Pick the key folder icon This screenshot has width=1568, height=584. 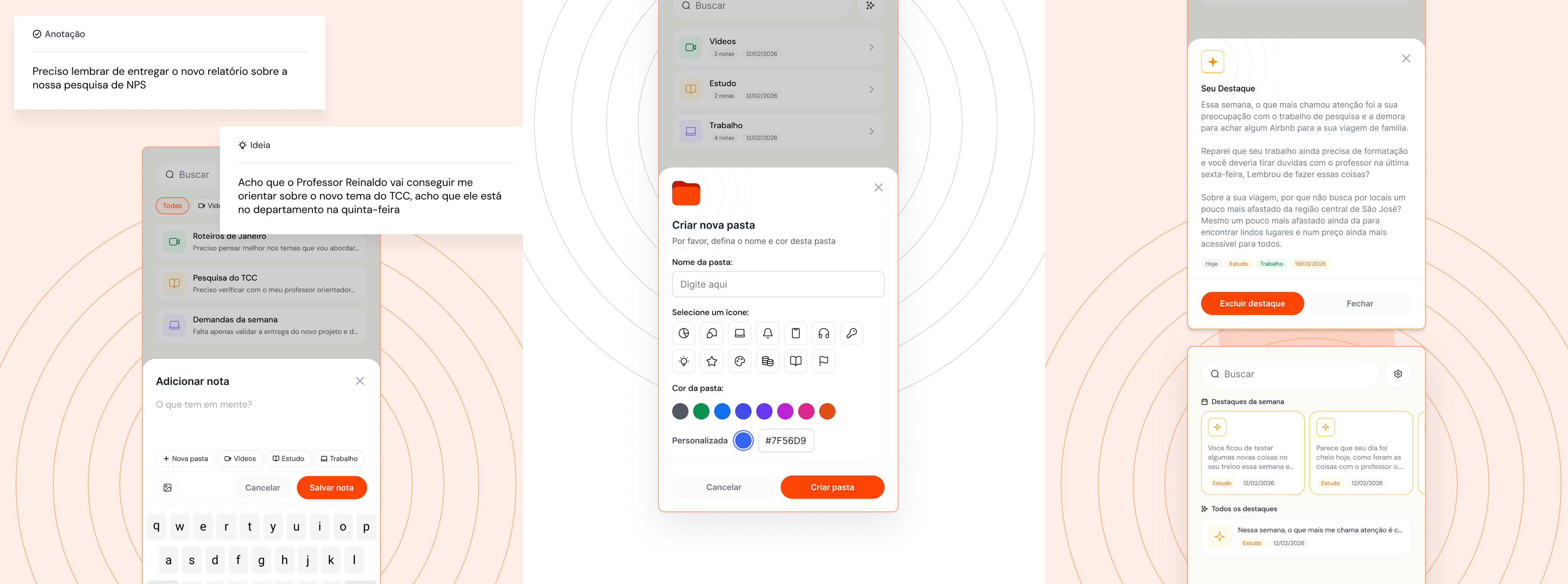coord(852,334)
